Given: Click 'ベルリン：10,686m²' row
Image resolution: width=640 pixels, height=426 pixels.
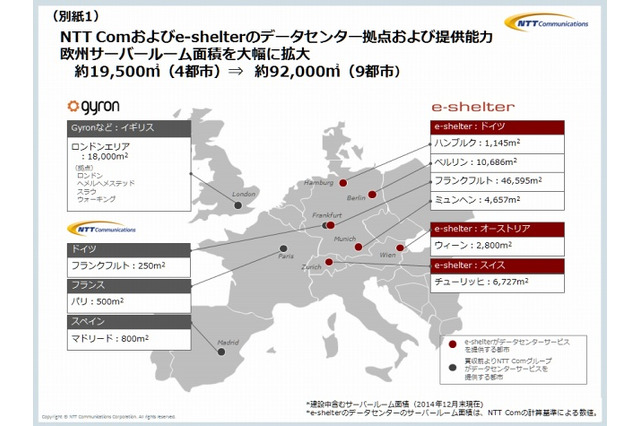Looking at the screenshot, I should (x=497, y=162).
